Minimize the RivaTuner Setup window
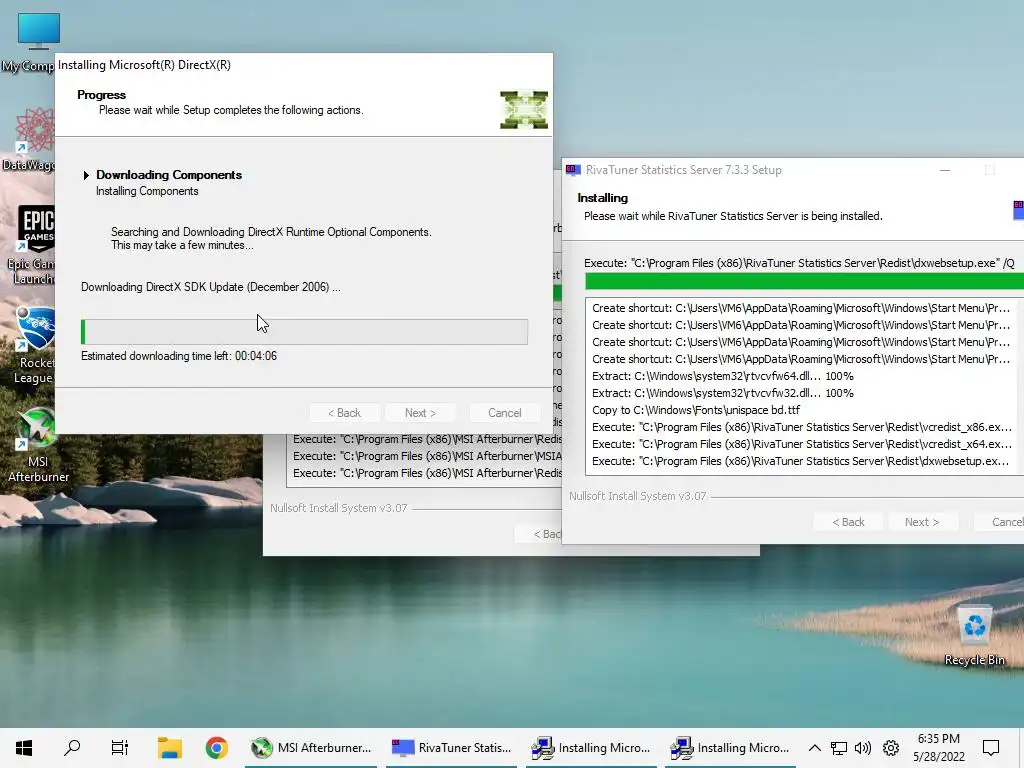Viewport: 1024px width, 768px height. point(945,170)
